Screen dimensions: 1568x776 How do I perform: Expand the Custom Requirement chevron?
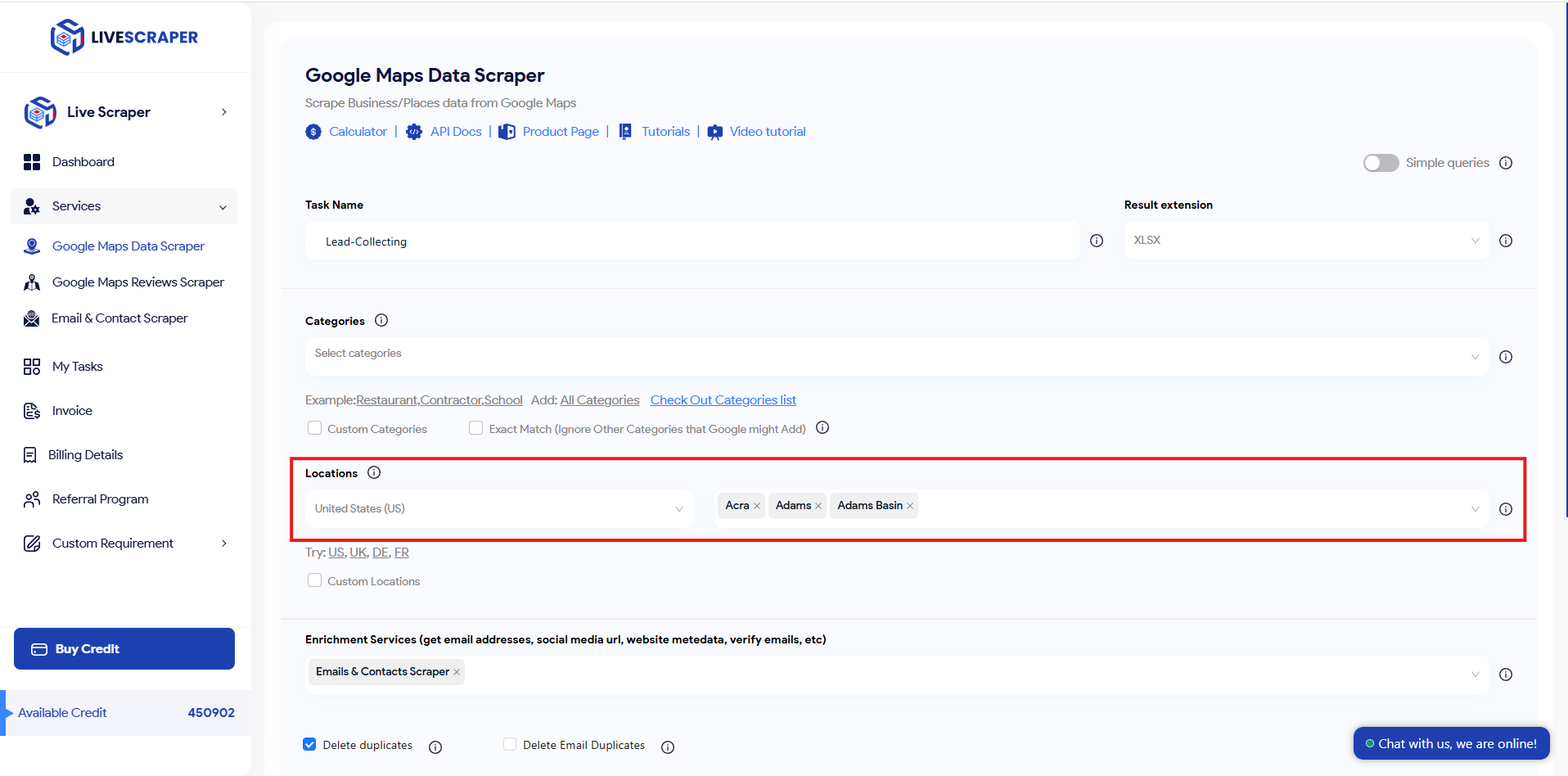pyautogui.click(x=224, y=544)
